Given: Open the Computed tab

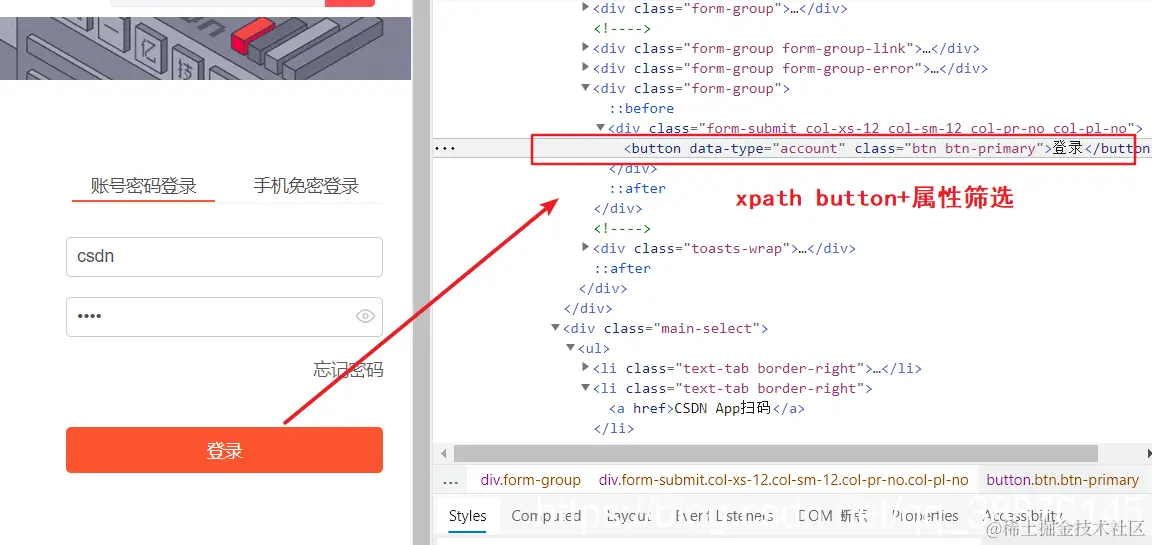Looking at the screenshot, I should [546, 516].
